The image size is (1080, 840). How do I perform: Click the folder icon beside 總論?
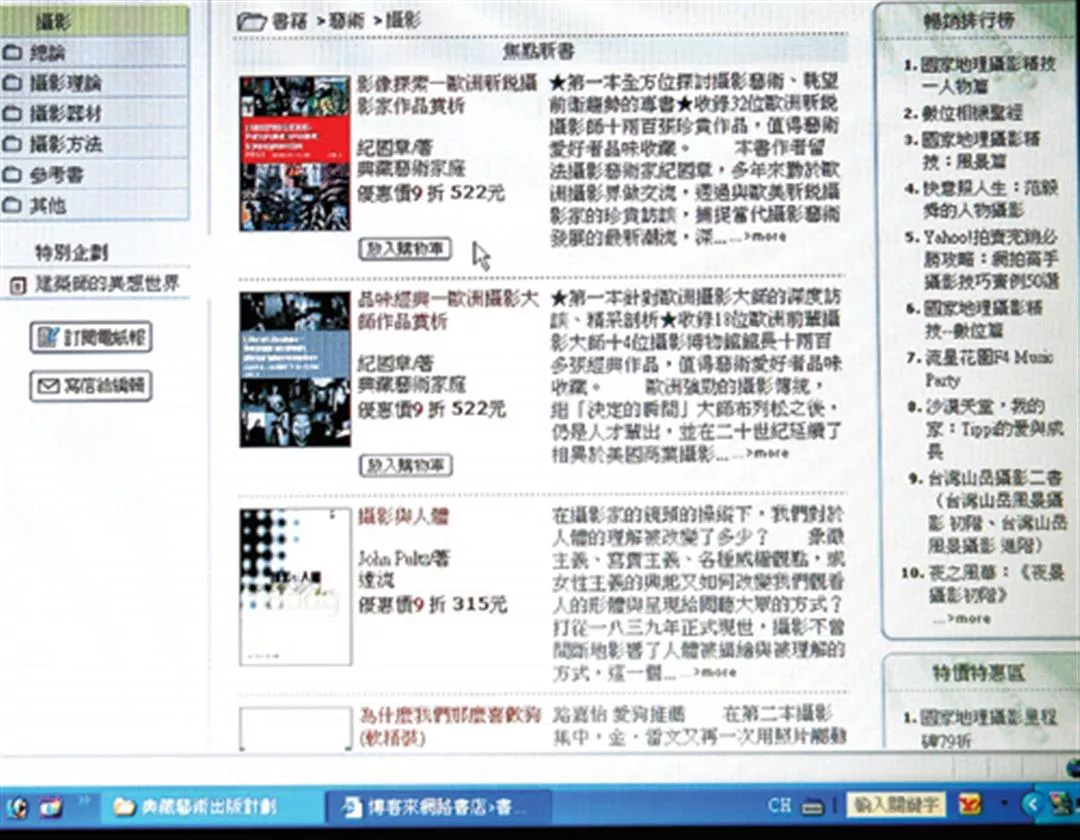[x=12, y=53]
